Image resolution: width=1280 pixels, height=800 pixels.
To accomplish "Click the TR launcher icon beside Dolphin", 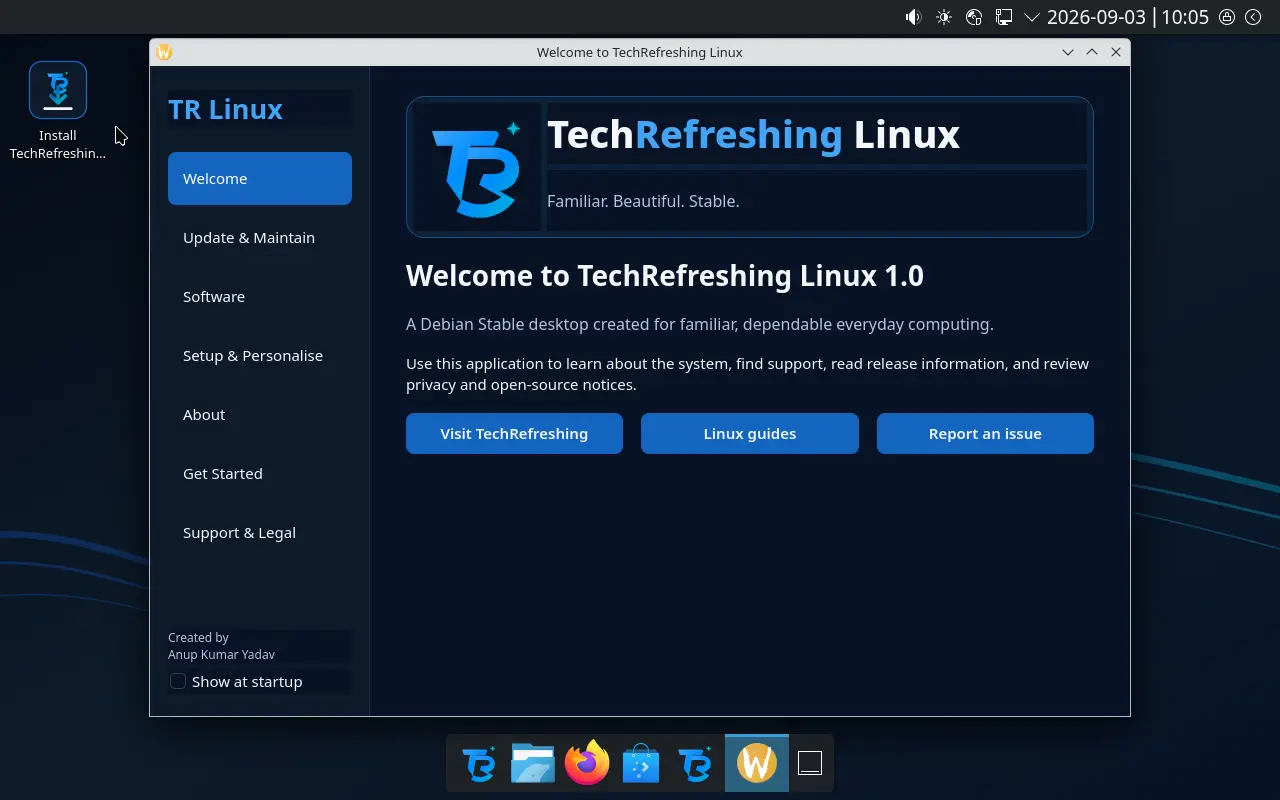I will (479, 763).
